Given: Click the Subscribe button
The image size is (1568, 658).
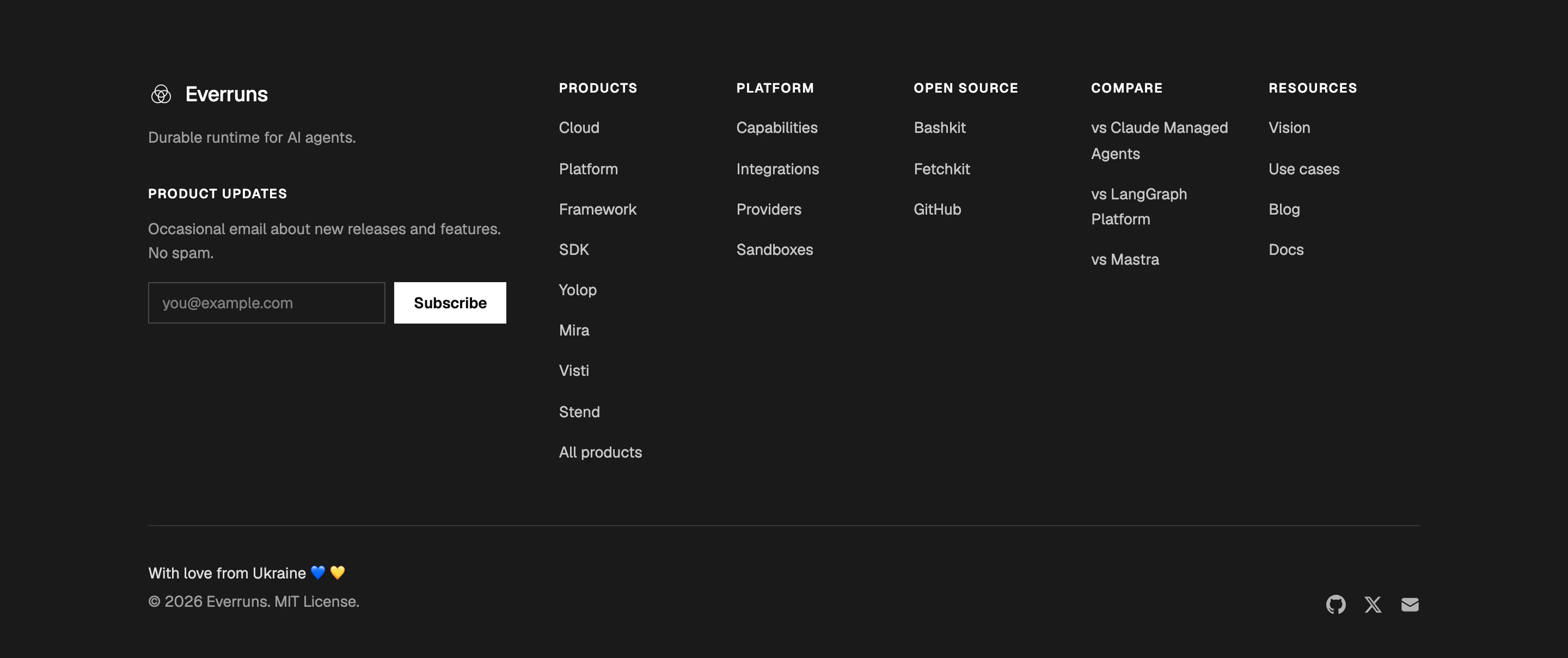Looking at the screenshot, I should 450,303.
